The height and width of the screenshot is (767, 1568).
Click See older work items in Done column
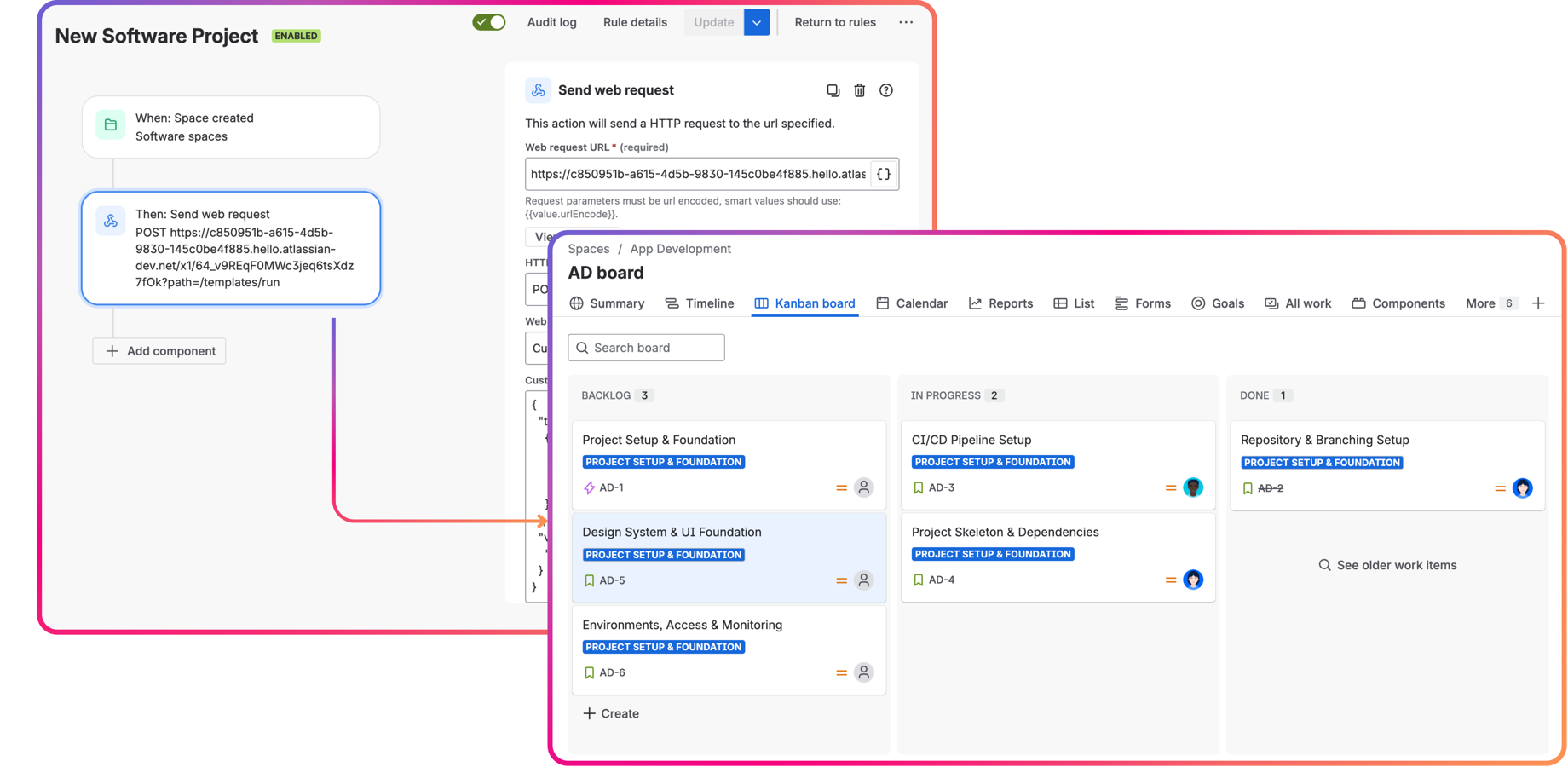(x=1386, y=564)
